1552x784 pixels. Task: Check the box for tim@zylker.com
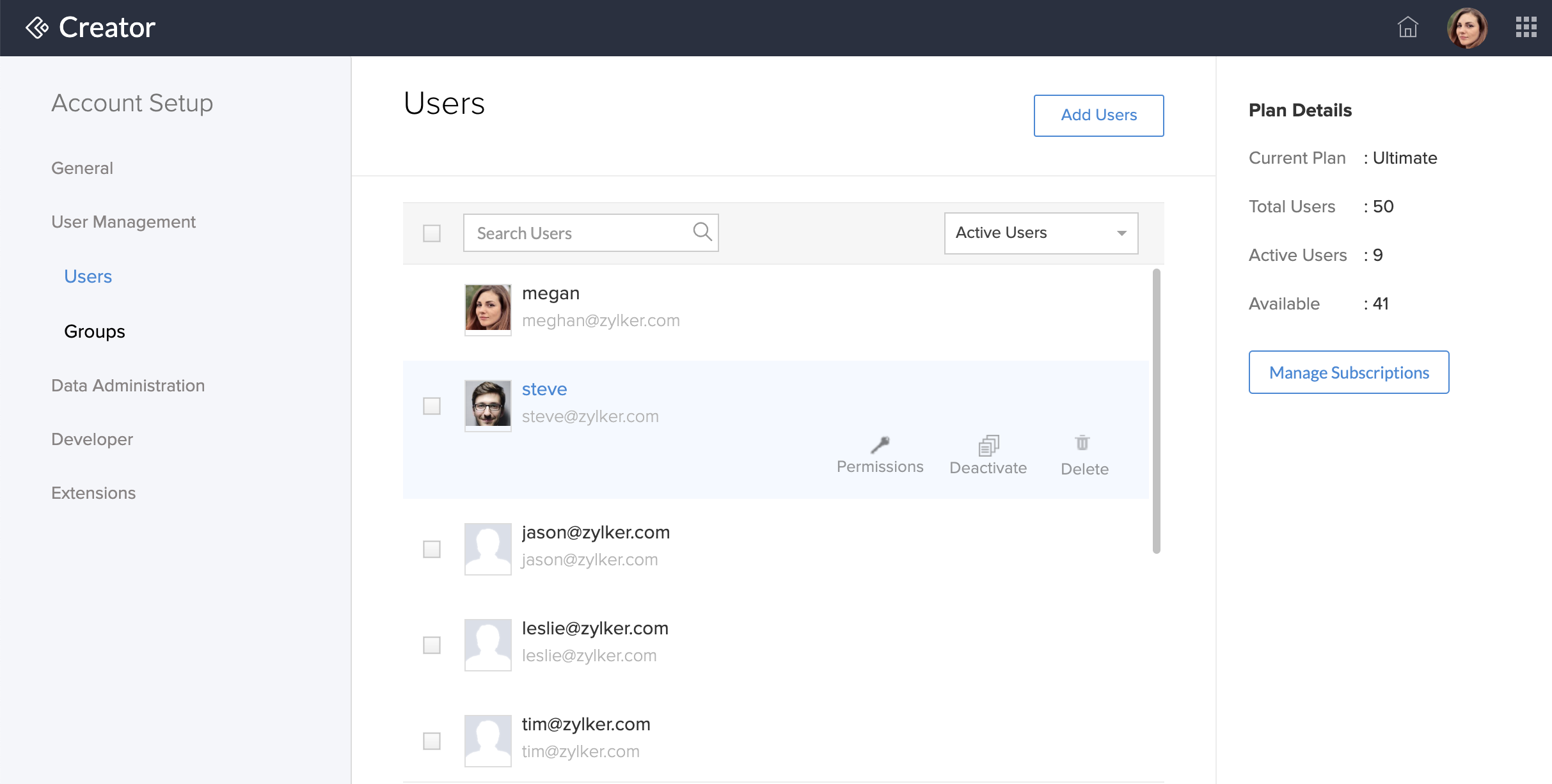pyautogui.click(x=432, y=741)
